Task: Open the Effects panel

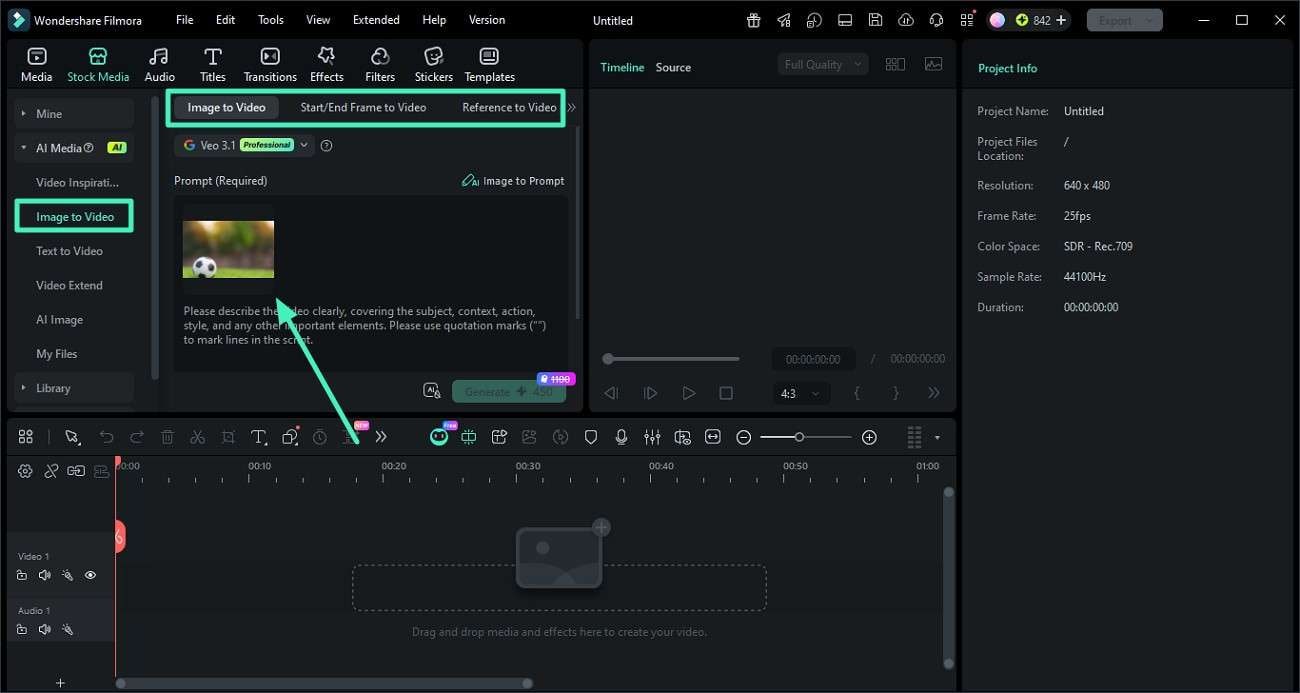Action: point(326,62)
